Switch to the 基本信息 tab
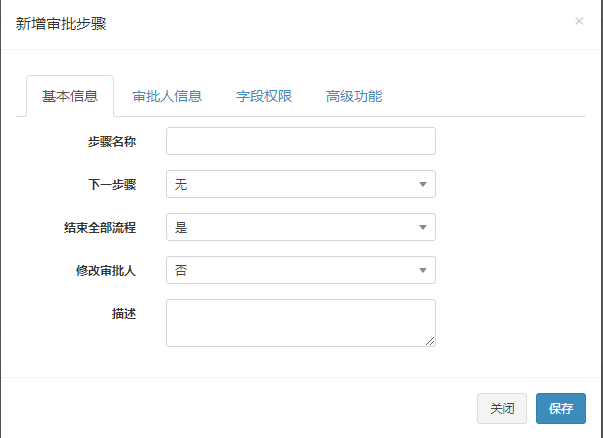Screen dimensions: 603x438 tap(70, 97)
